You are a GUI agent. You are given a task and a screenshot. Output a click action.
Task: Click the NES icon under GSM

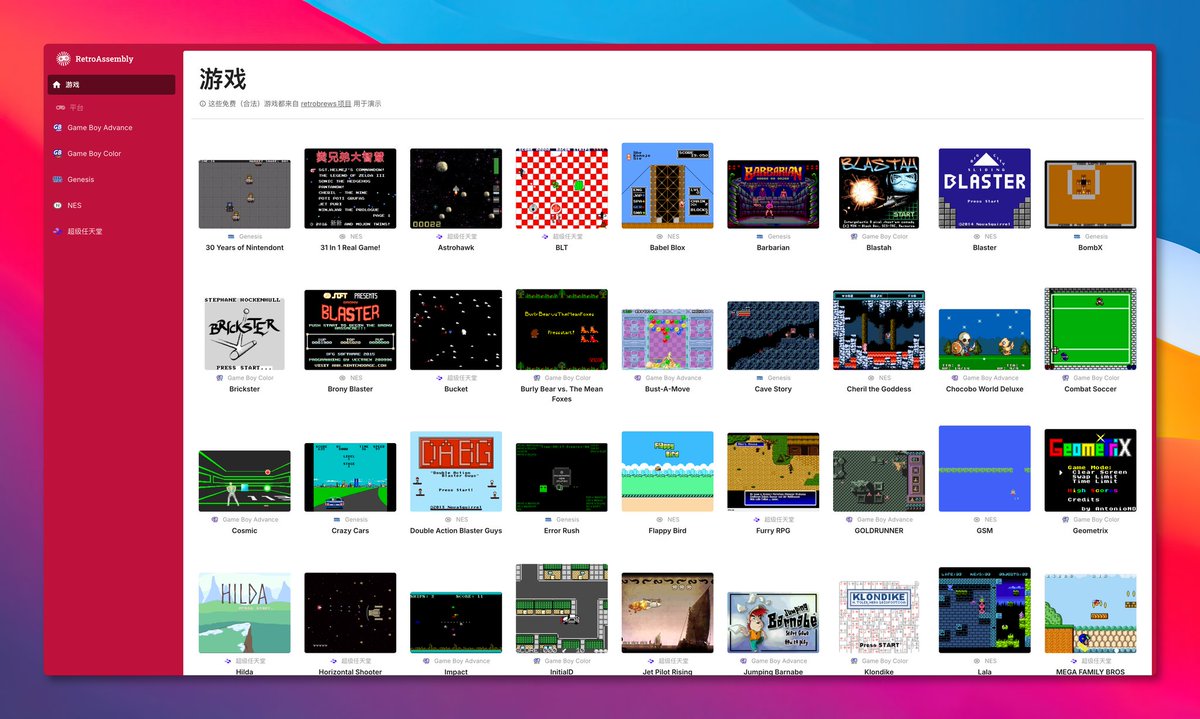(x=978, y=519)
